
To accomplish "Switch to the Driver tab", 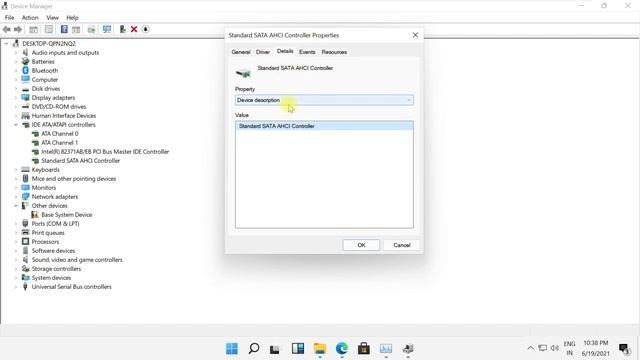I will 263,52.
